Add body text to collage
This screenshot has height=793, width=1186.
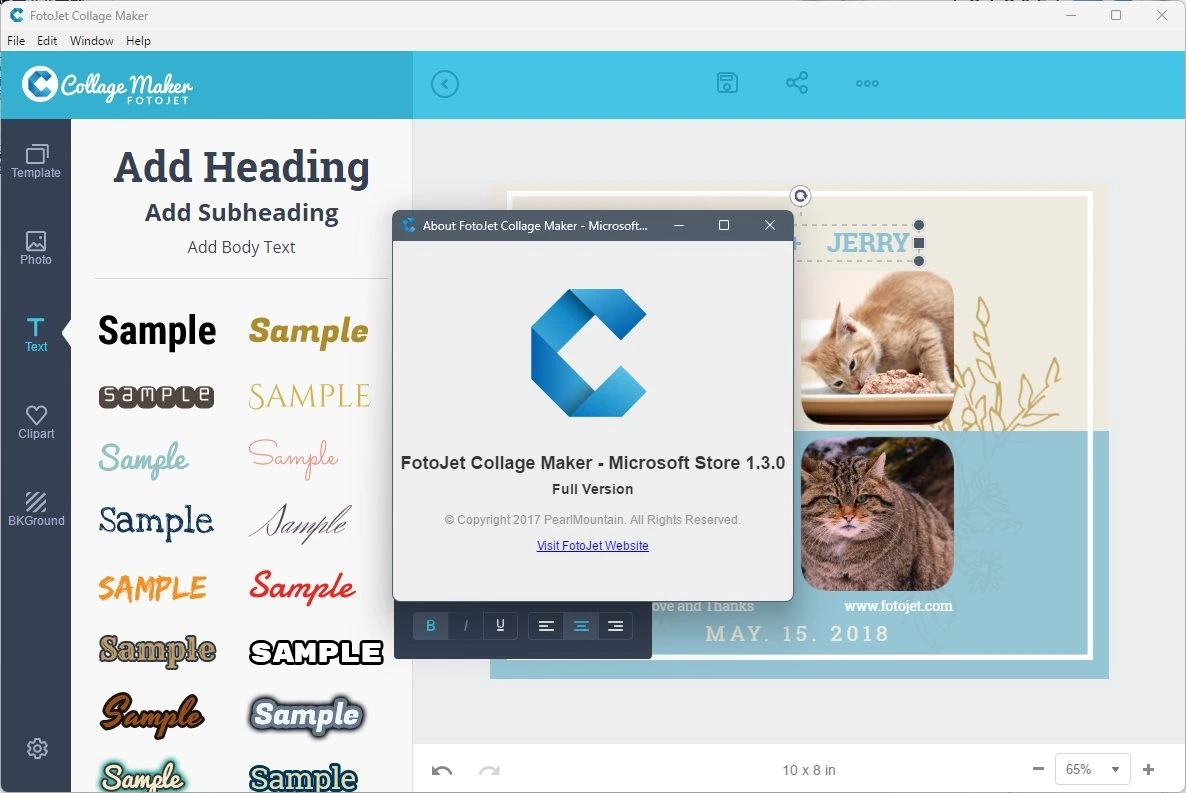point(241,247)
